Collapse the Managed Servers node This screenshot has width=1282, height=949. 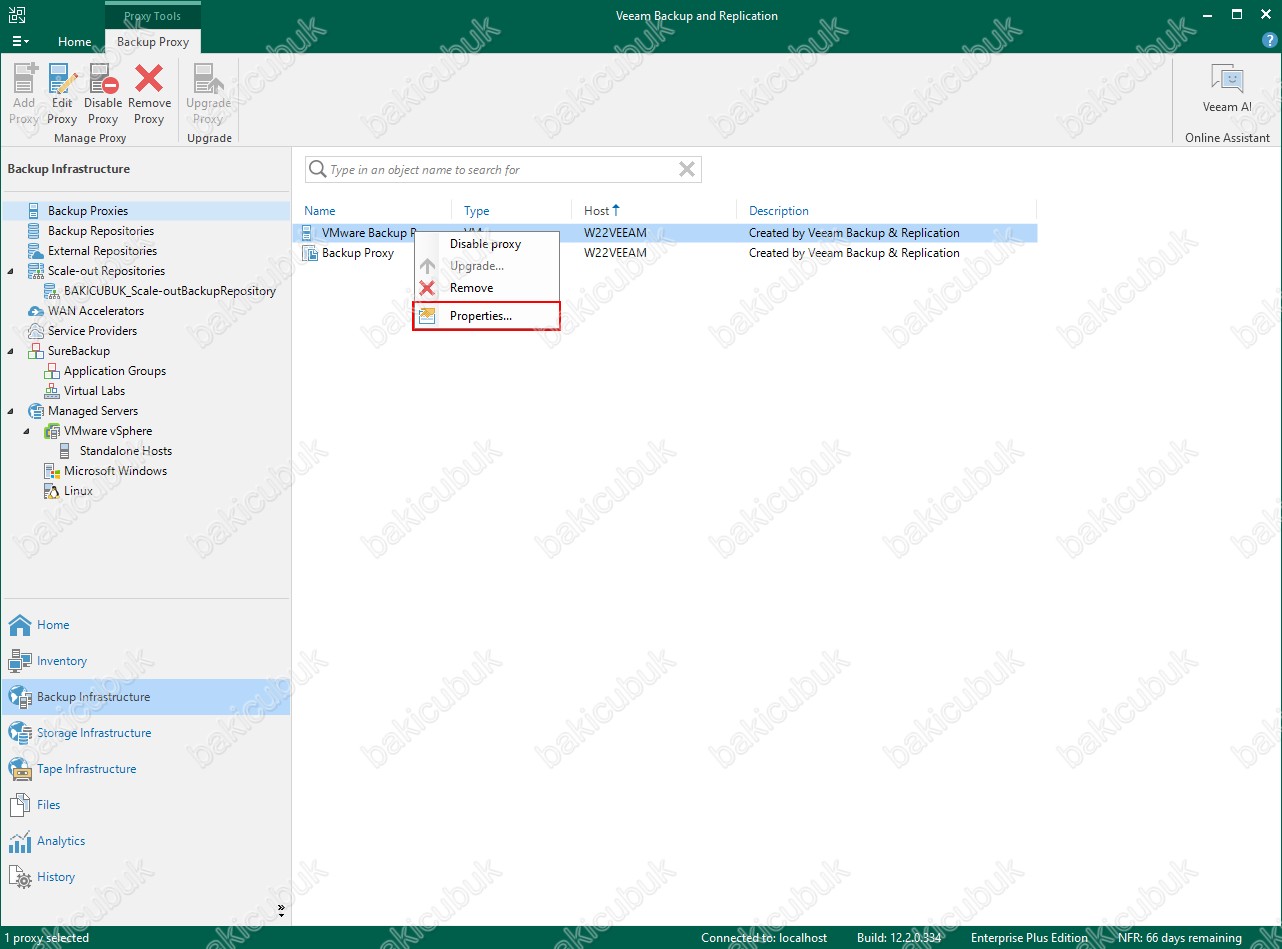pyautogui.click(x=11, y=411)
